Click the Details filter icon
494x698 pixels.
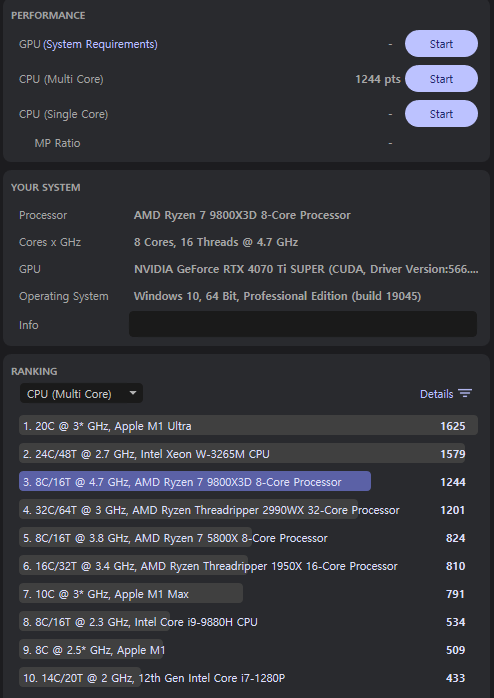pos(465,394)
